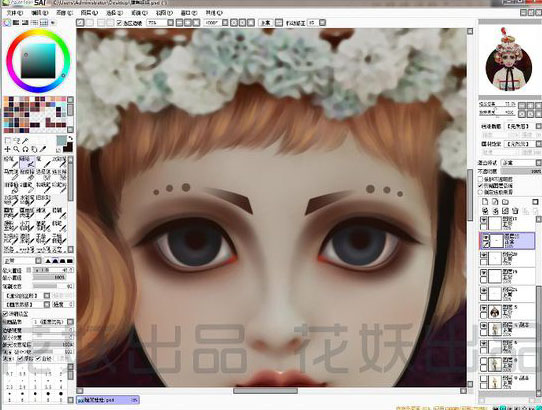Open the File menu

click(x=15, y=13)
